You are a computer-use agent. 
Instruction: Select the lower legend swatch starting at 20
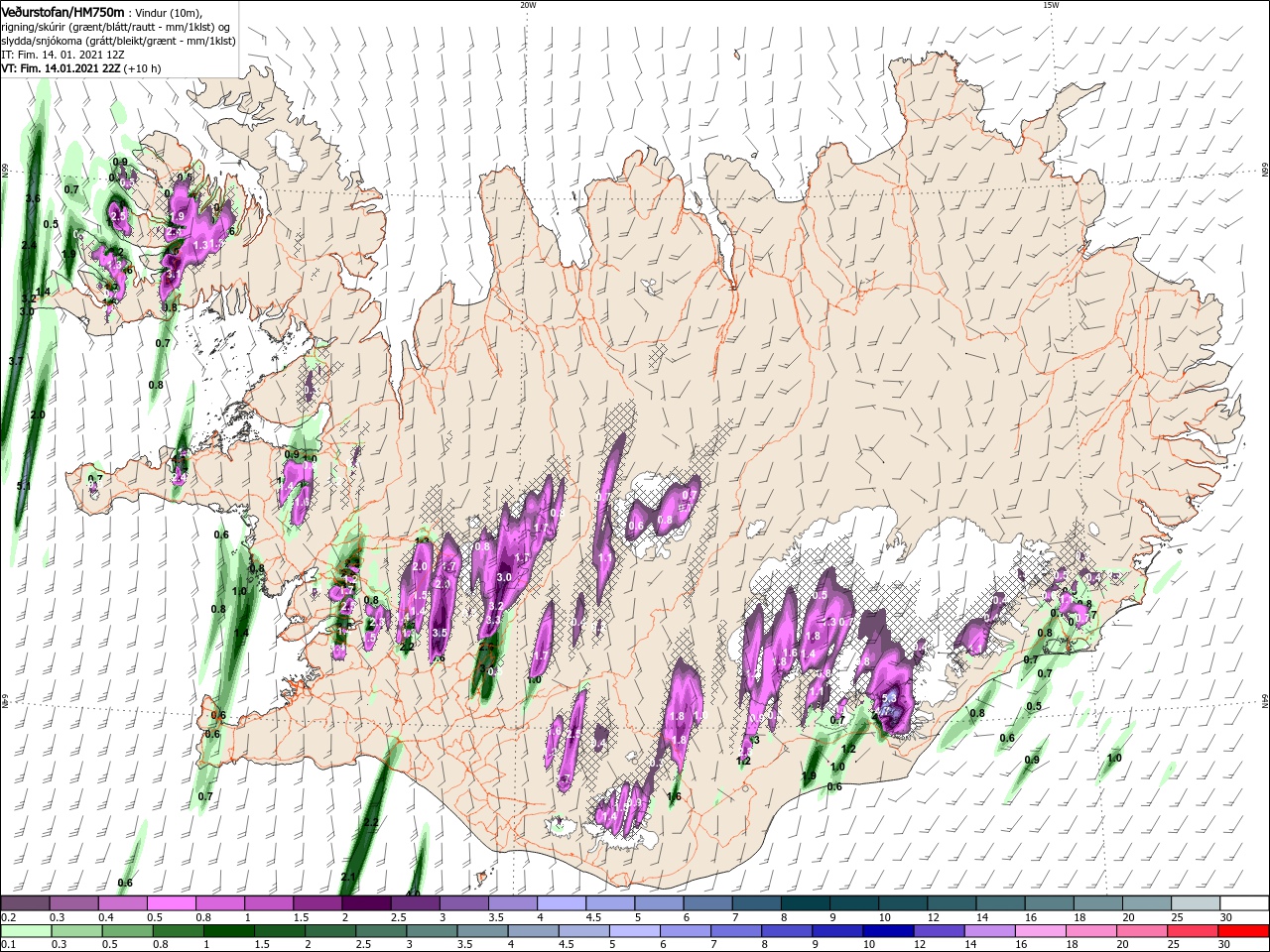[x=1141, y=931]
